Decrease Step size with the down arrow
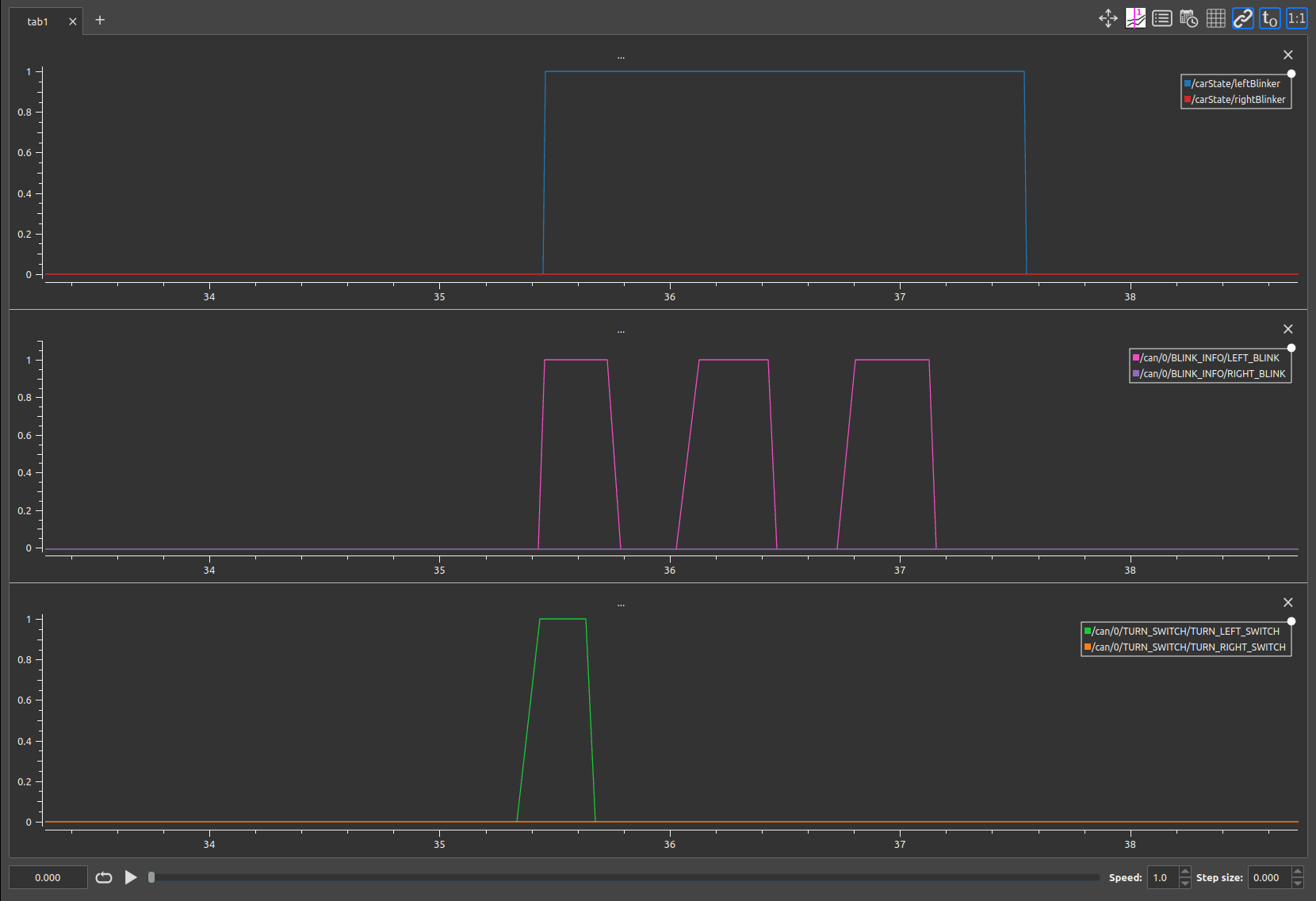1316x901 pixels. pos(1298,883)
